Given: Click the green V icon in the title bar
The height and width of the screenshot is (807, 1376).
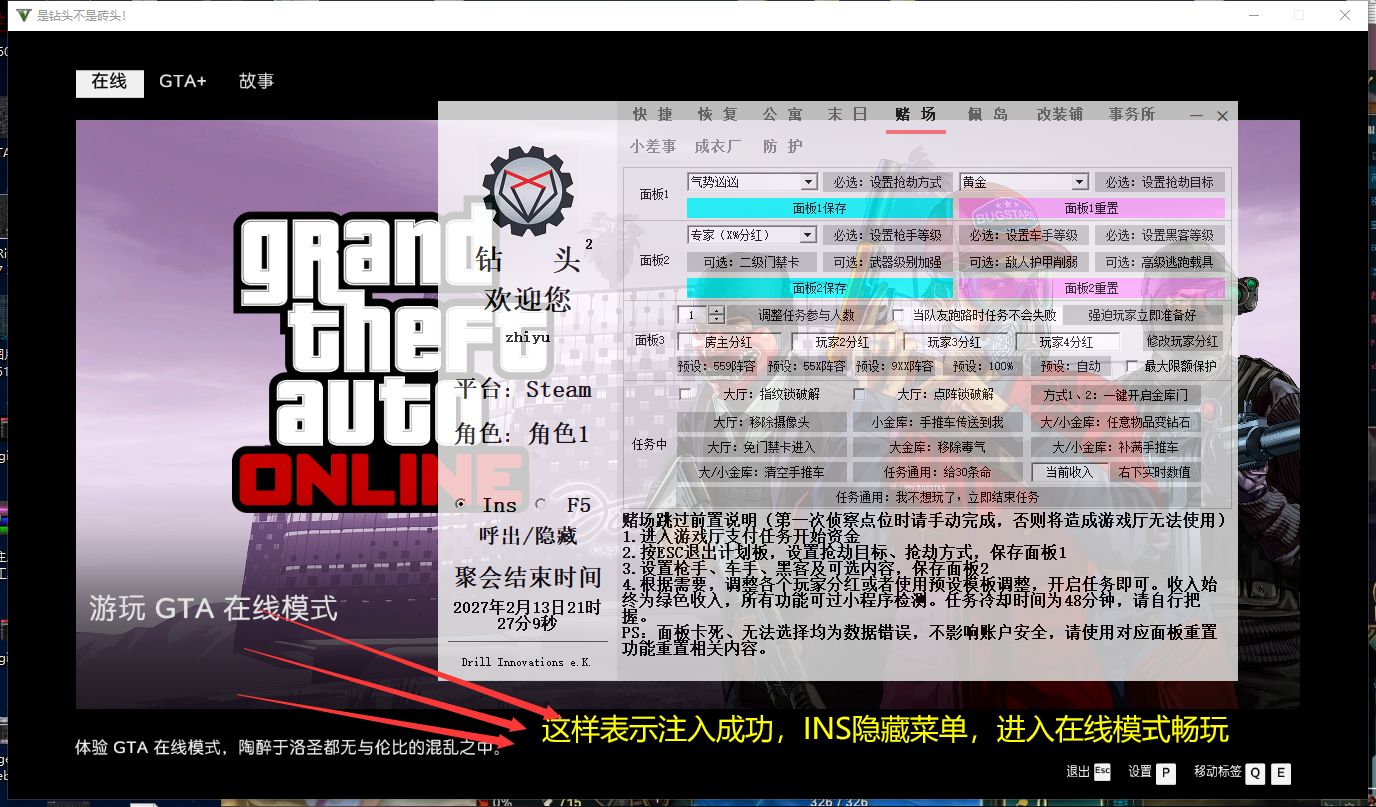Looking at the screenshot, I should point(24,15).
